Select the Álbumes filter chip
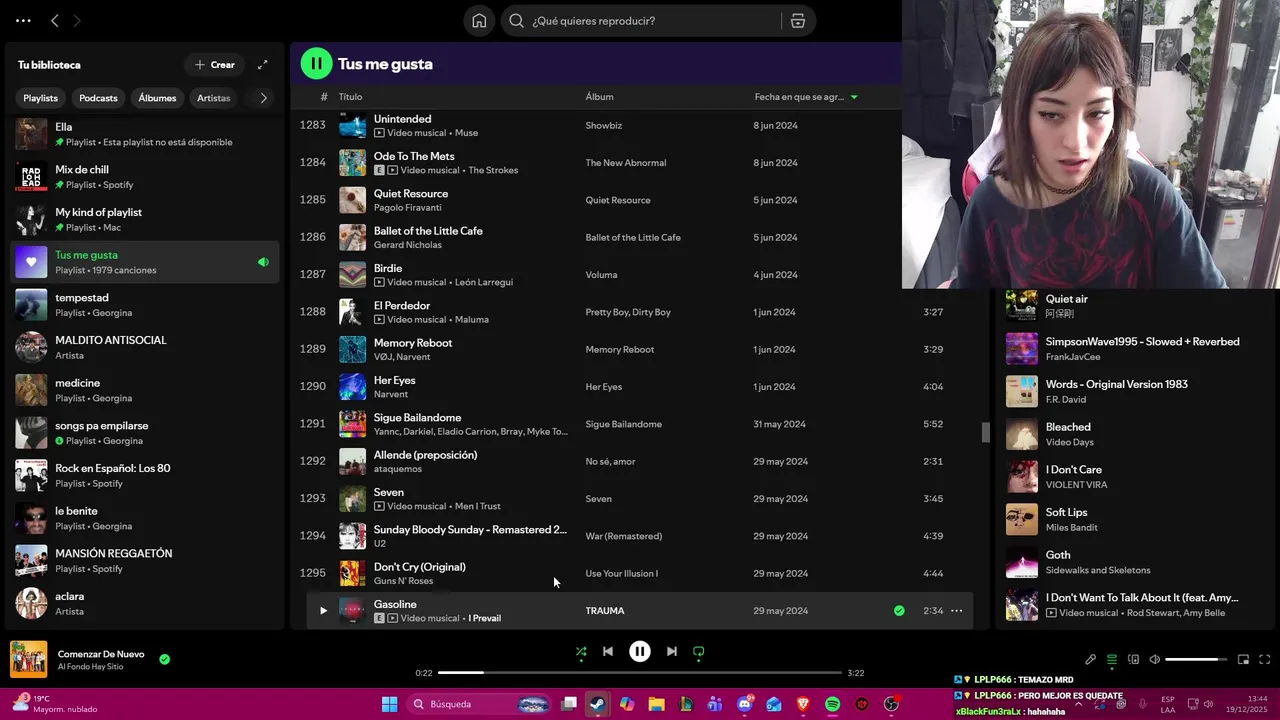Screen dimensions: 1280x720 pos(157,98)
